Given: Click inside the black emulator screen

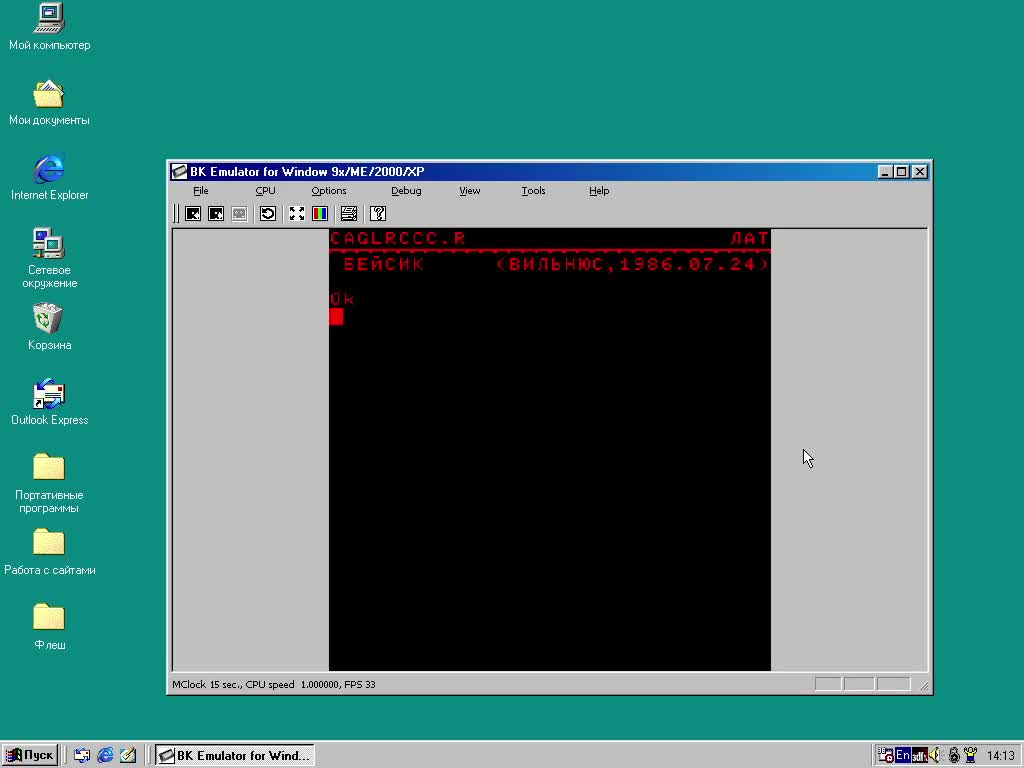Looking at the screenshot, I should click(x=550, y=480).
